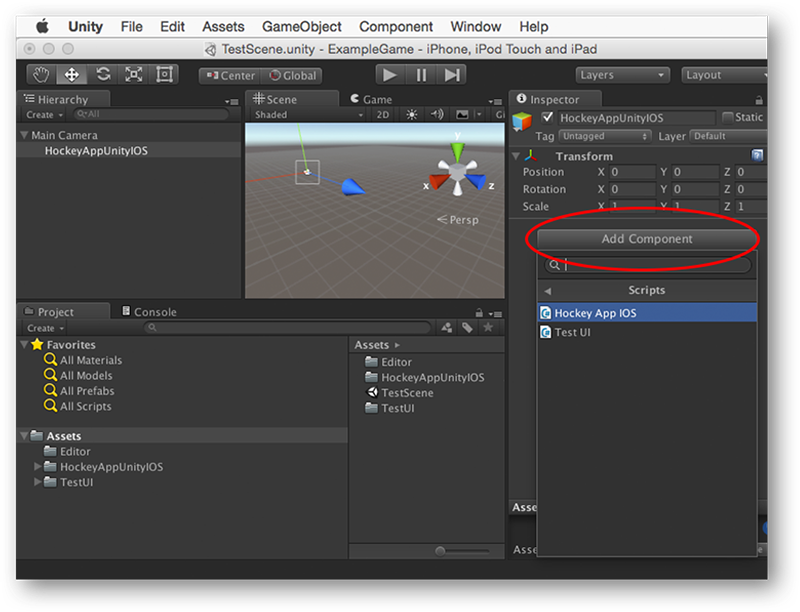Collapse the Transform component

point(516,156)
